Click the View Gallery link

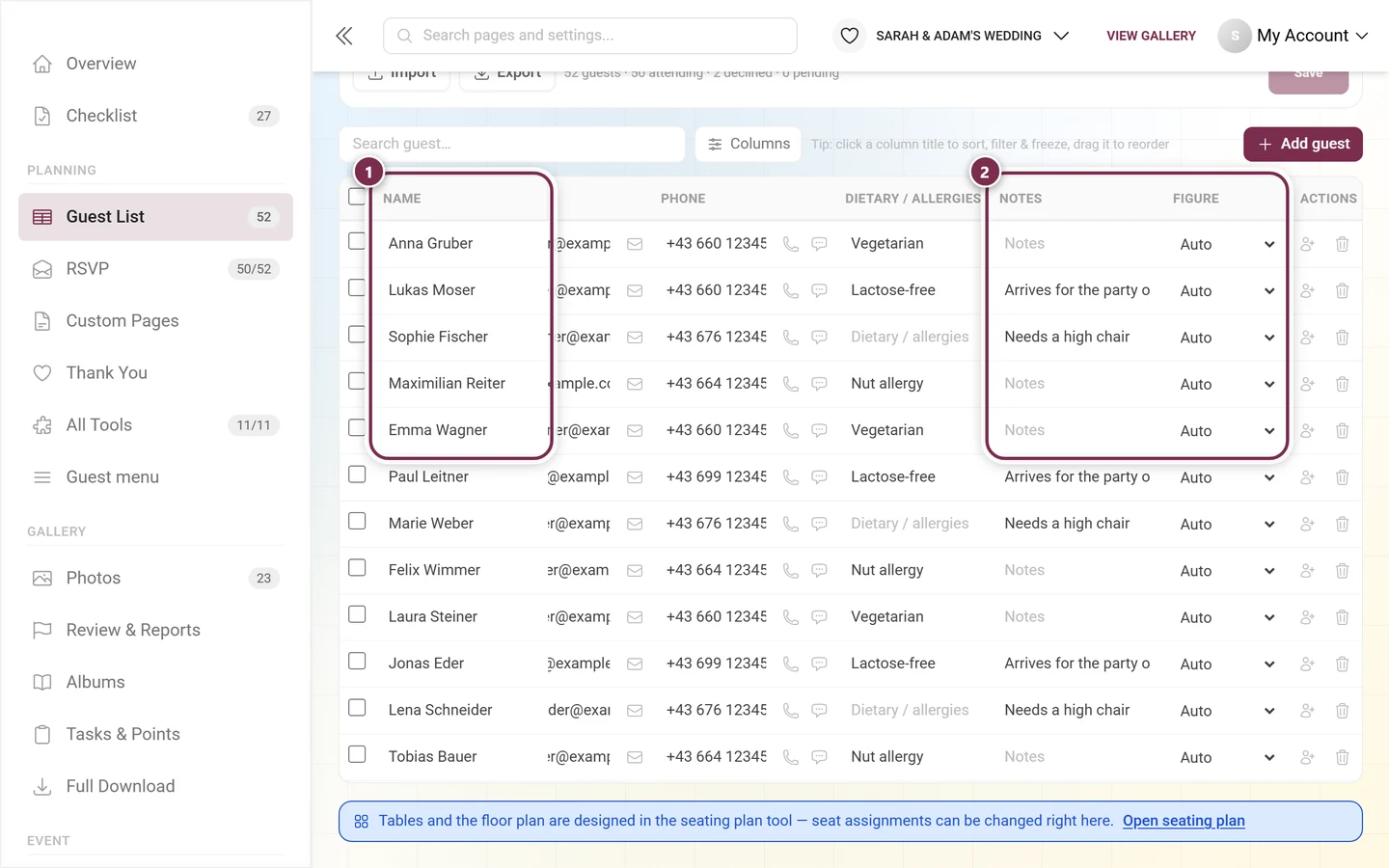click(x=1151, y=36)
